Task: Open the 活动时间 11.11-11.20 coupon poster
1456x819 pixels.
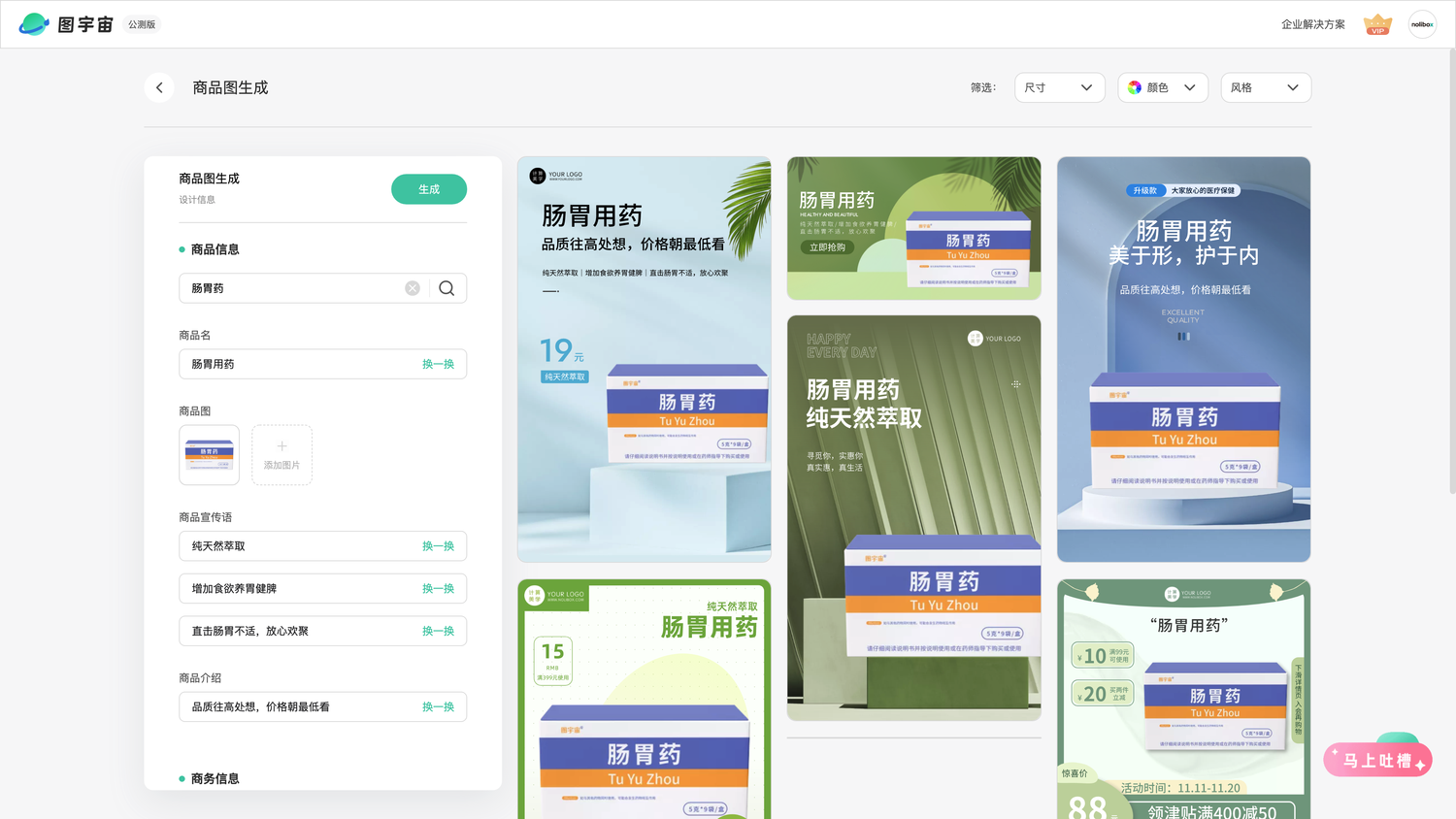Action: pos(1183,699)
